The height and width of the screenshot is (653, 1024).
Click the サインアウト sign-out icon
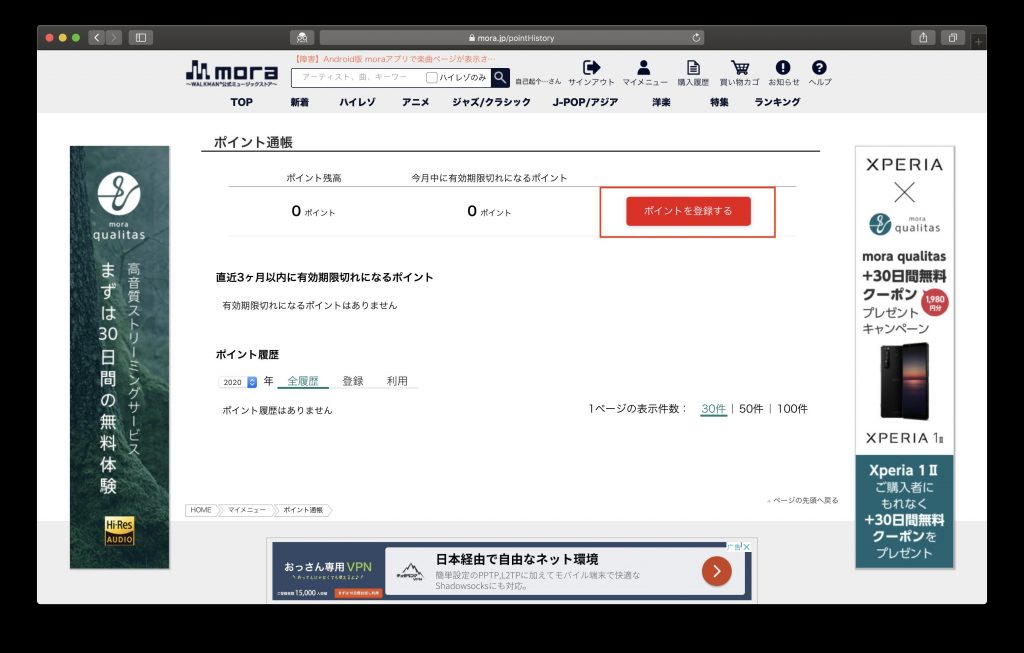pyautogui.click(x=591, y=67)
